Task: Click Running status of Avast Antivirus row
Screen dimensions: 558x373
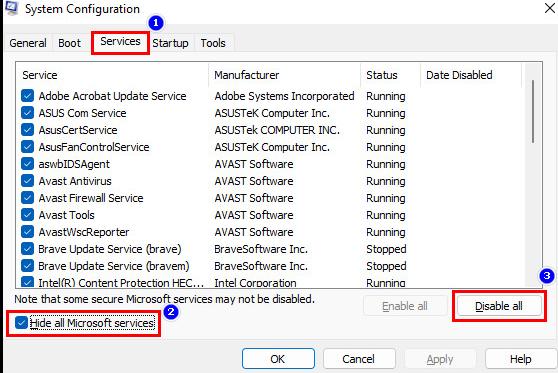Action: (x=386, y=181)
